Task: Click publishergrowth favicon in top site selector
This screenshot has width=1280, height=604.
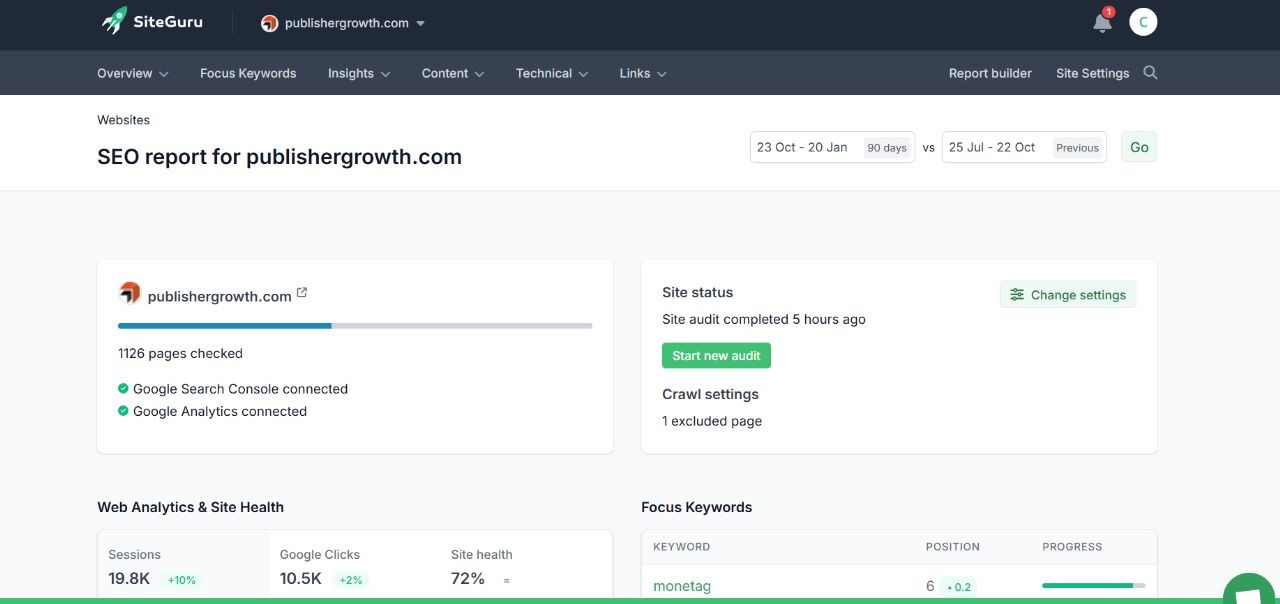Action: 269,23
